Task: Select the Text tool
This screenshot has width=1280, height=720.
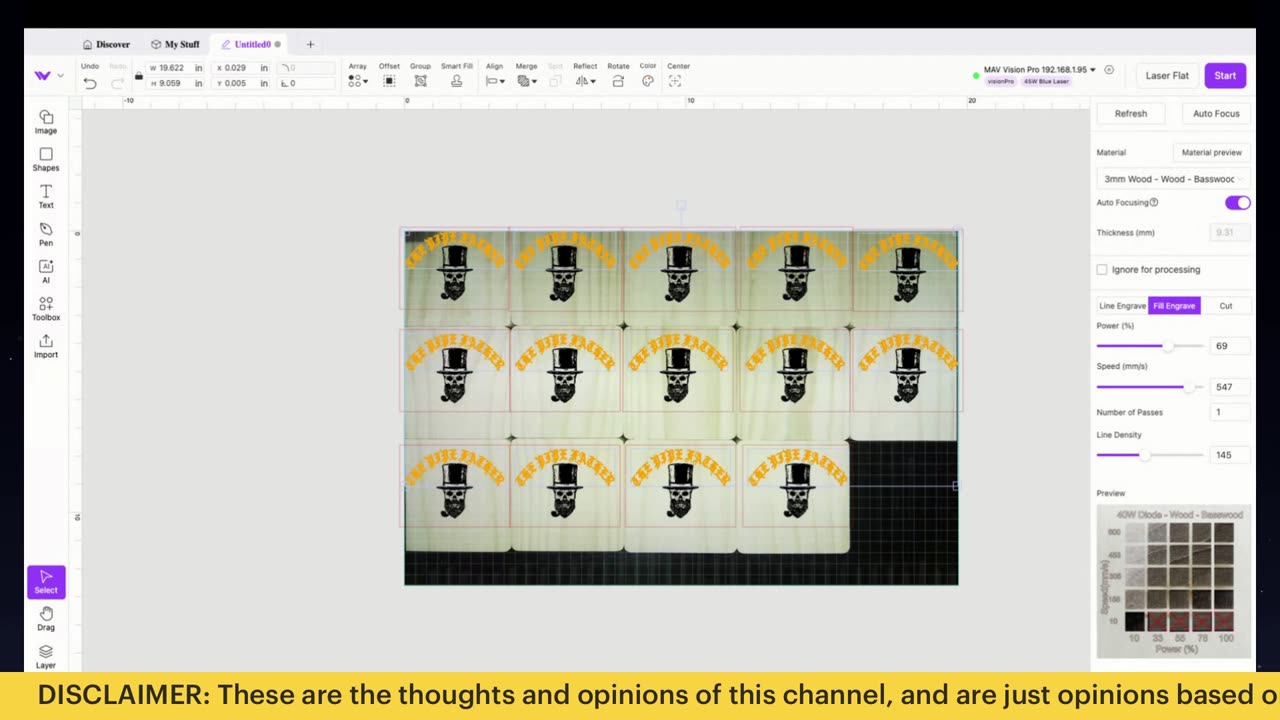Action: coord(46,197)
